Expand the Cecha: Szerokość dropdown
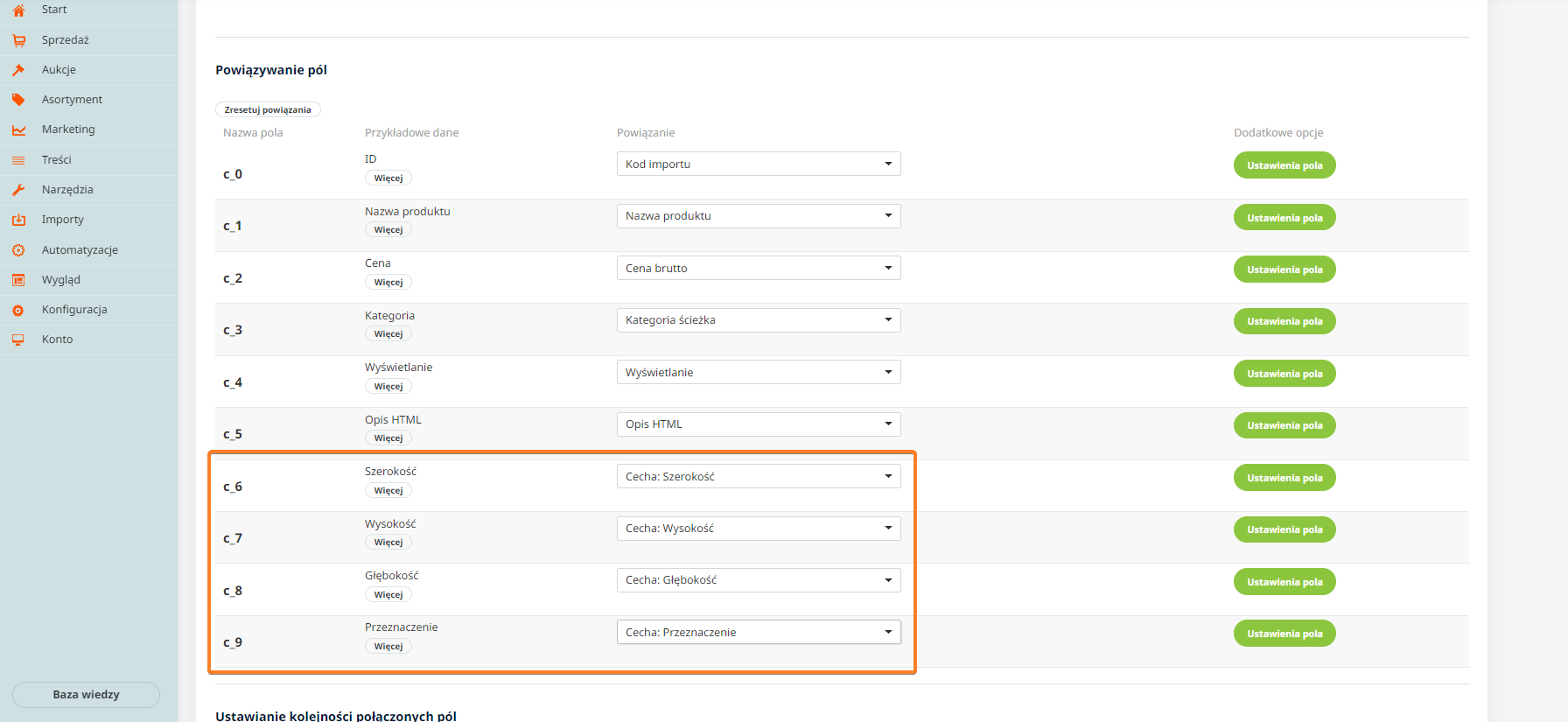Image resolution: width=1568 pixels, height=722 pixels. (758, 477)
